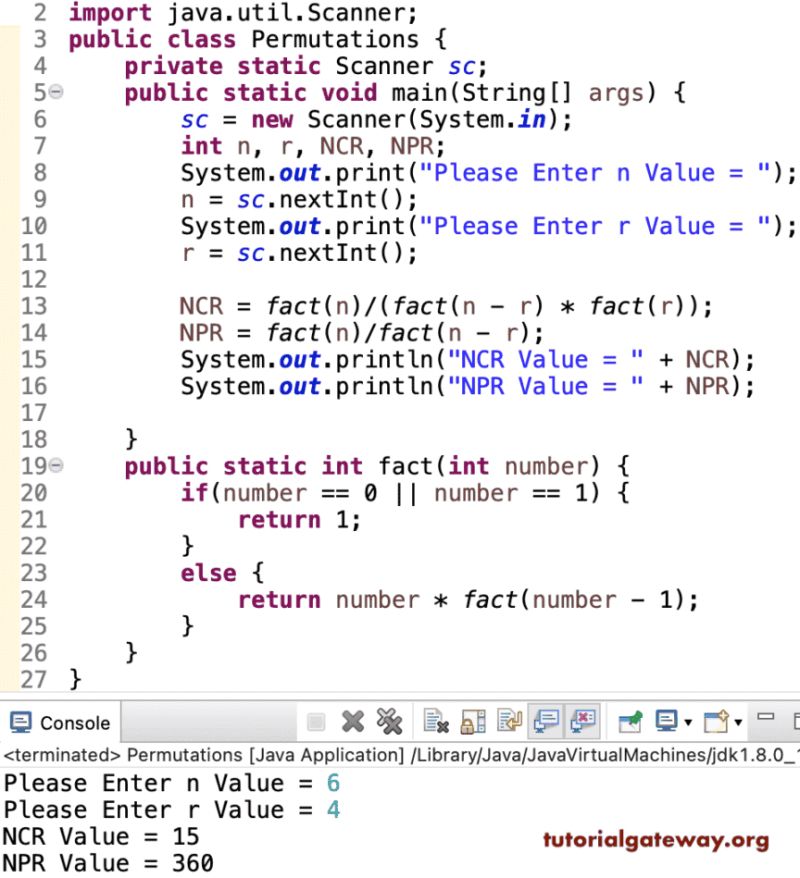Open the Open Console dropdown arrow
800x878 pixels.
pyautogui.click(x=739, y=722)
